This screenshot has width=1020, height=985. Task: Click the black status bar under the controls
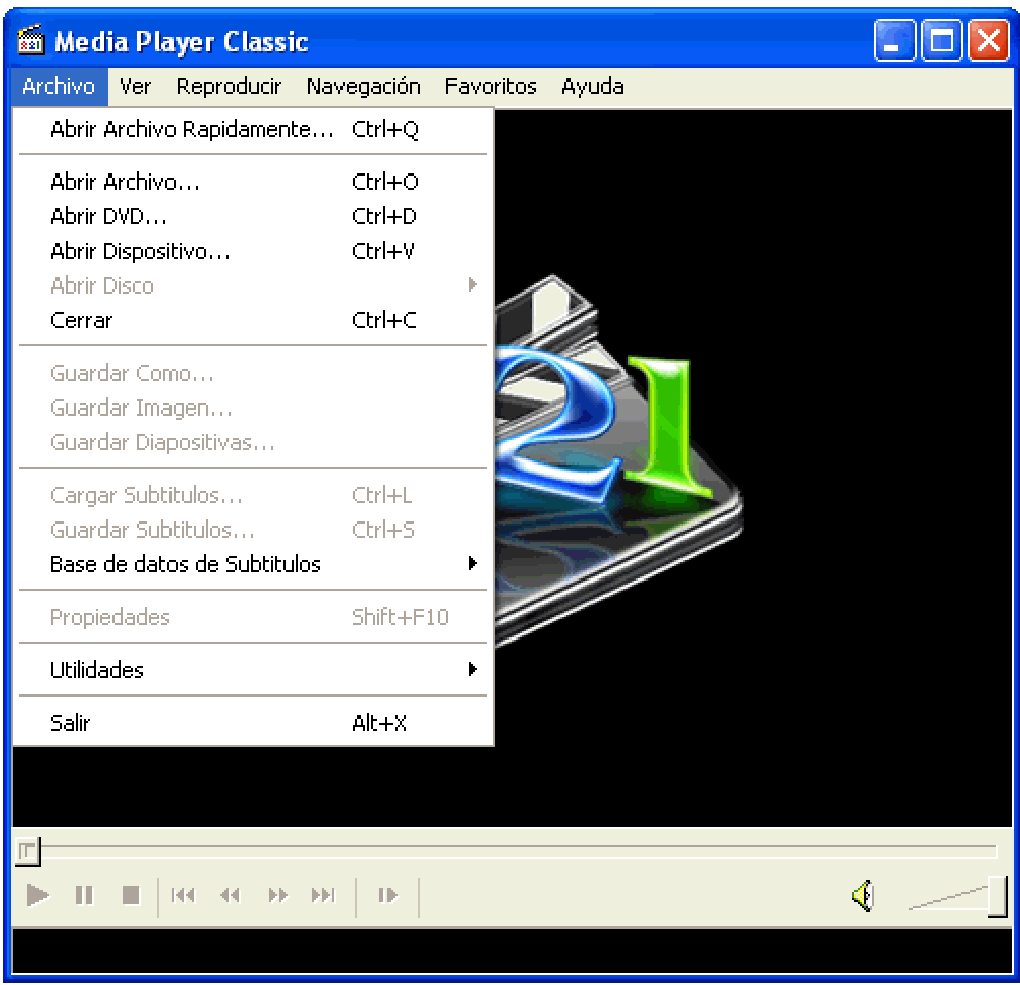(512, 951)
